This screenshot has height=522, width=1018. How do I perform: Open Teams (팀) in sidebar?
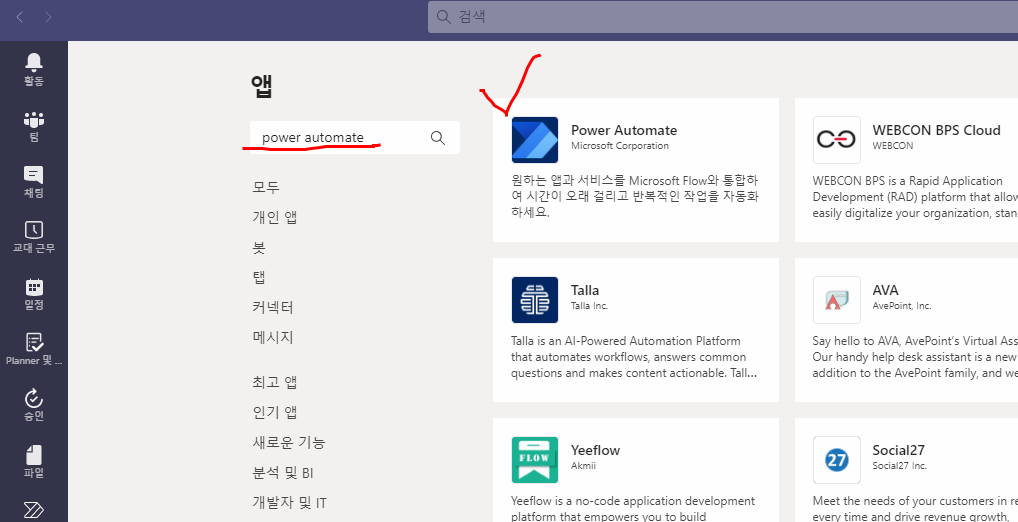coord(34,126)
